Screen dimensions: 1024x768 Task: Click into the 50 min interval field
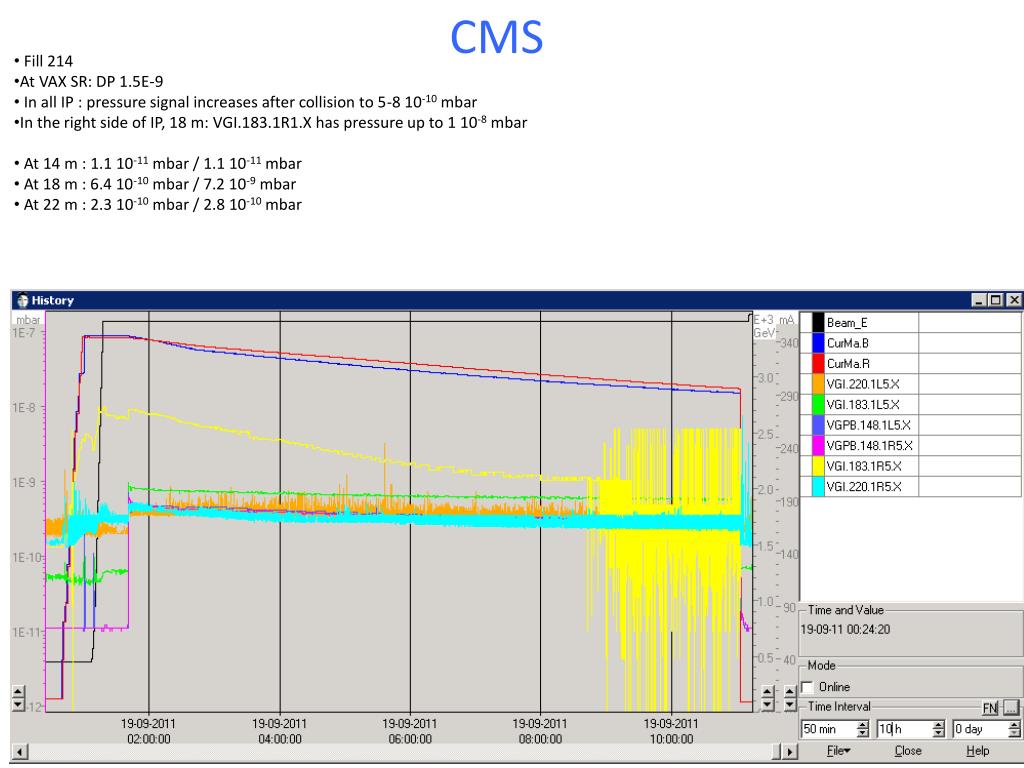pos(828,729)
